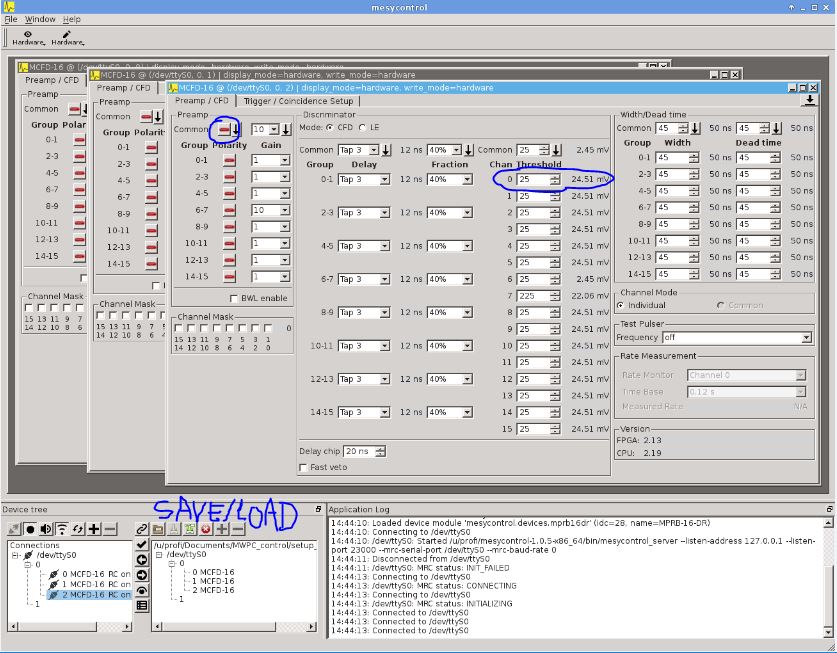The height and width of the screenshot is (653, 837).
Task: Switch to Trigger / Coincidence Setup tab
Action: pos(299,101)
